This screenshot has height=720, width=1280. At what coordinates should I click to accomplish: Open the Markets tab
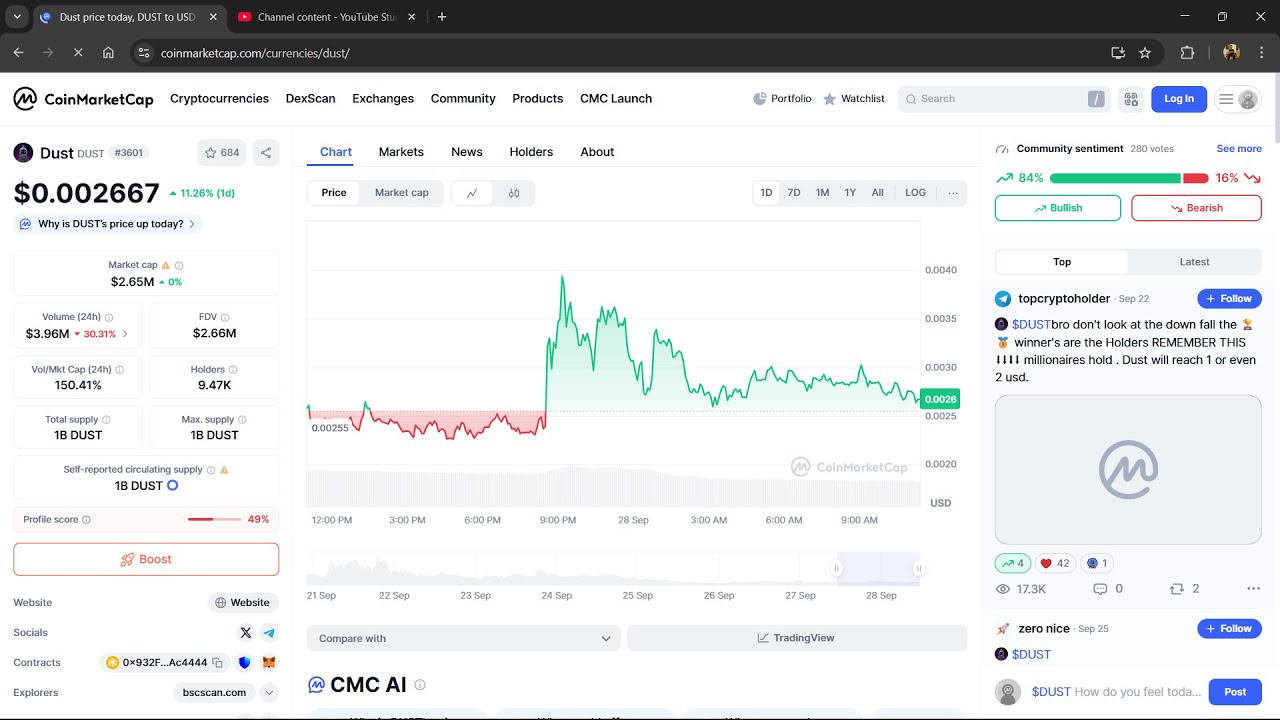pos(401,152)
